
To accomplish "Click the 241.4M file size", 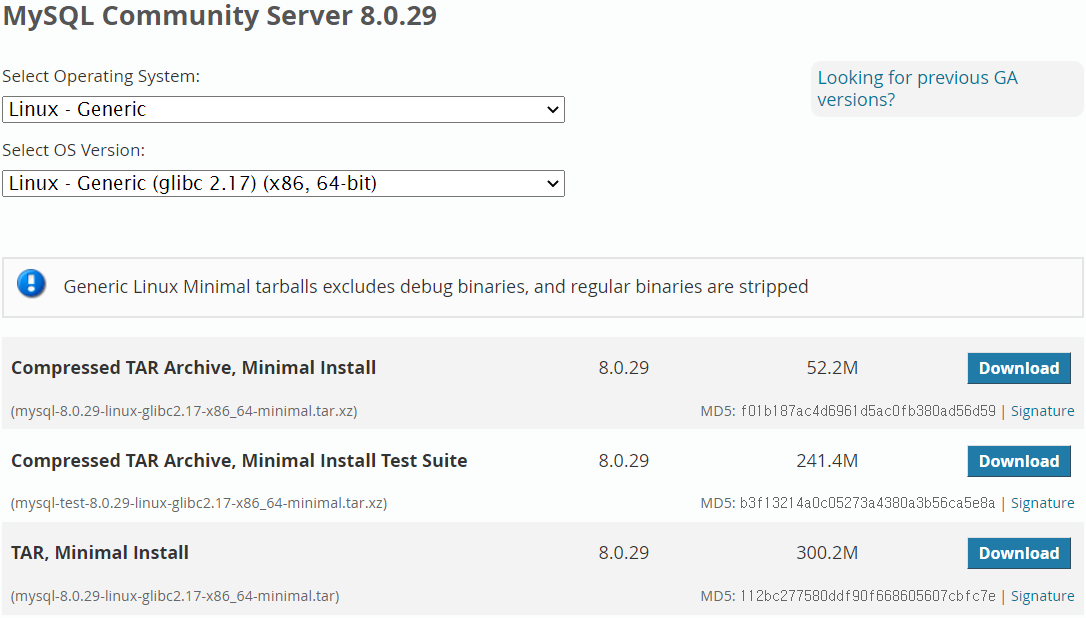I will click(x=827, y=461).
